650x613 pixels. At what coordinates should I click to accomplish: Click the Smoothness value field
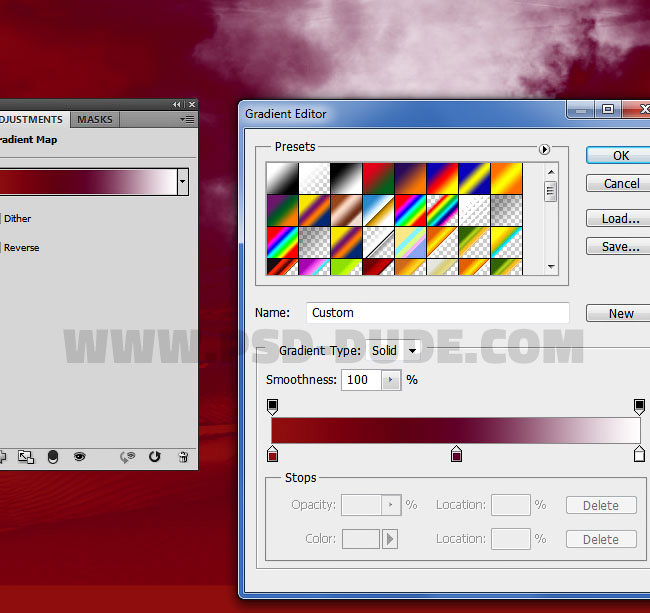tap(361, 380)
